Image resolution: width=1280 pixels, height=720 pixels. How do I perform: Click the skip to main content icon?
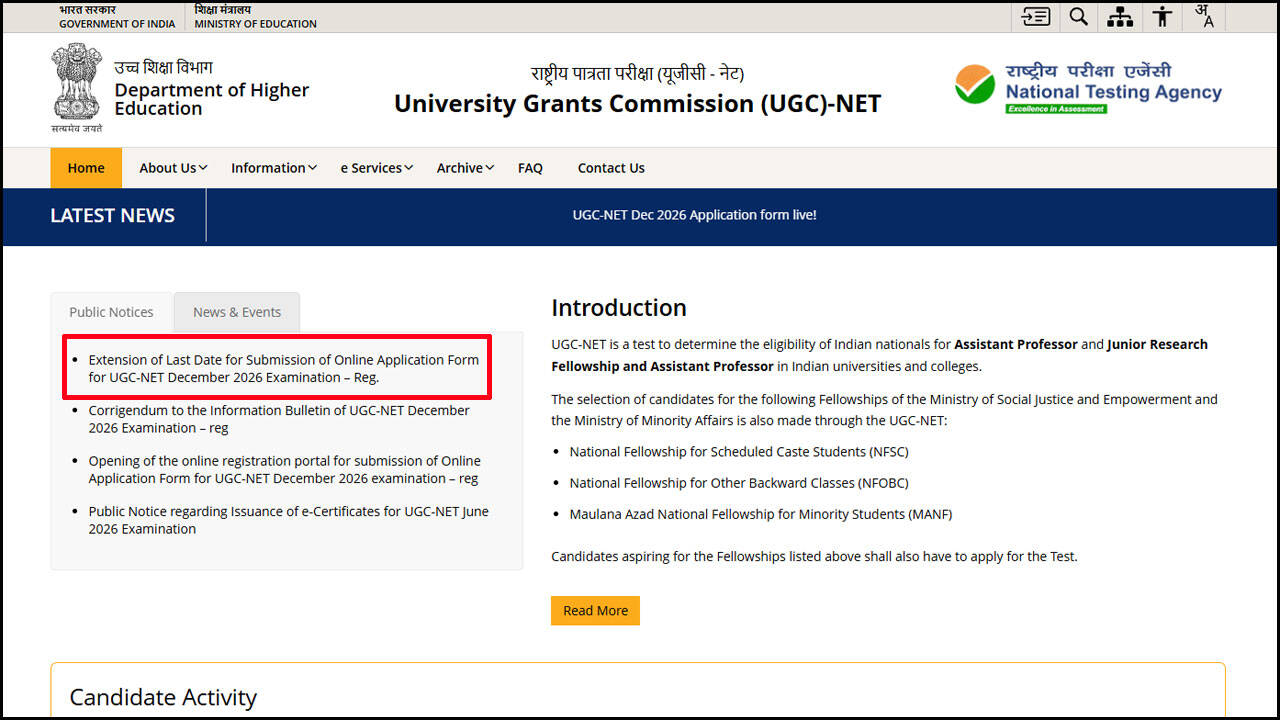(1035, 16)
